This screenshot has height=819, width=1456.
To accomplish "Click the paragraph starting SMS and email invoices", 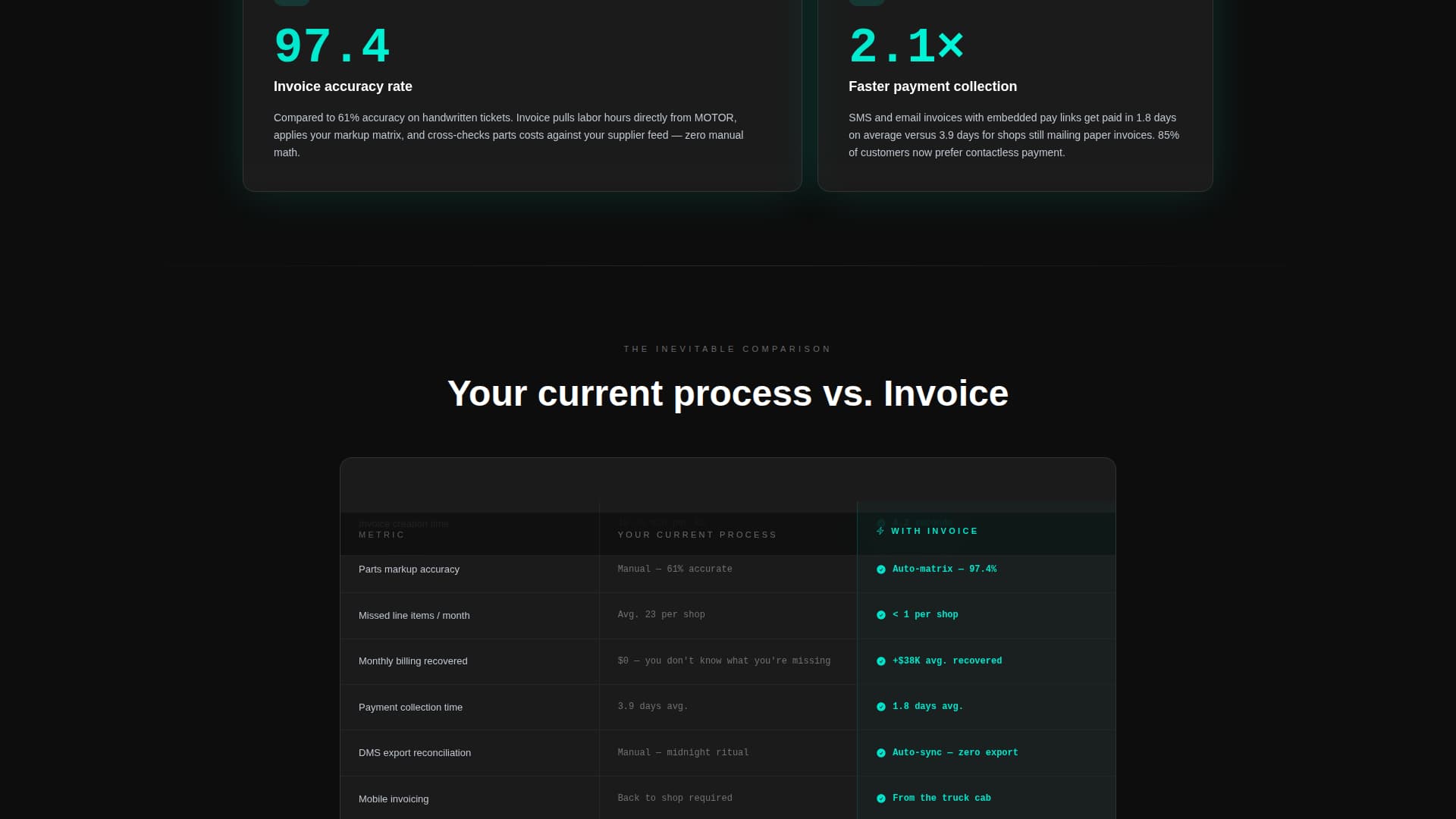I will click(1014, 135).
